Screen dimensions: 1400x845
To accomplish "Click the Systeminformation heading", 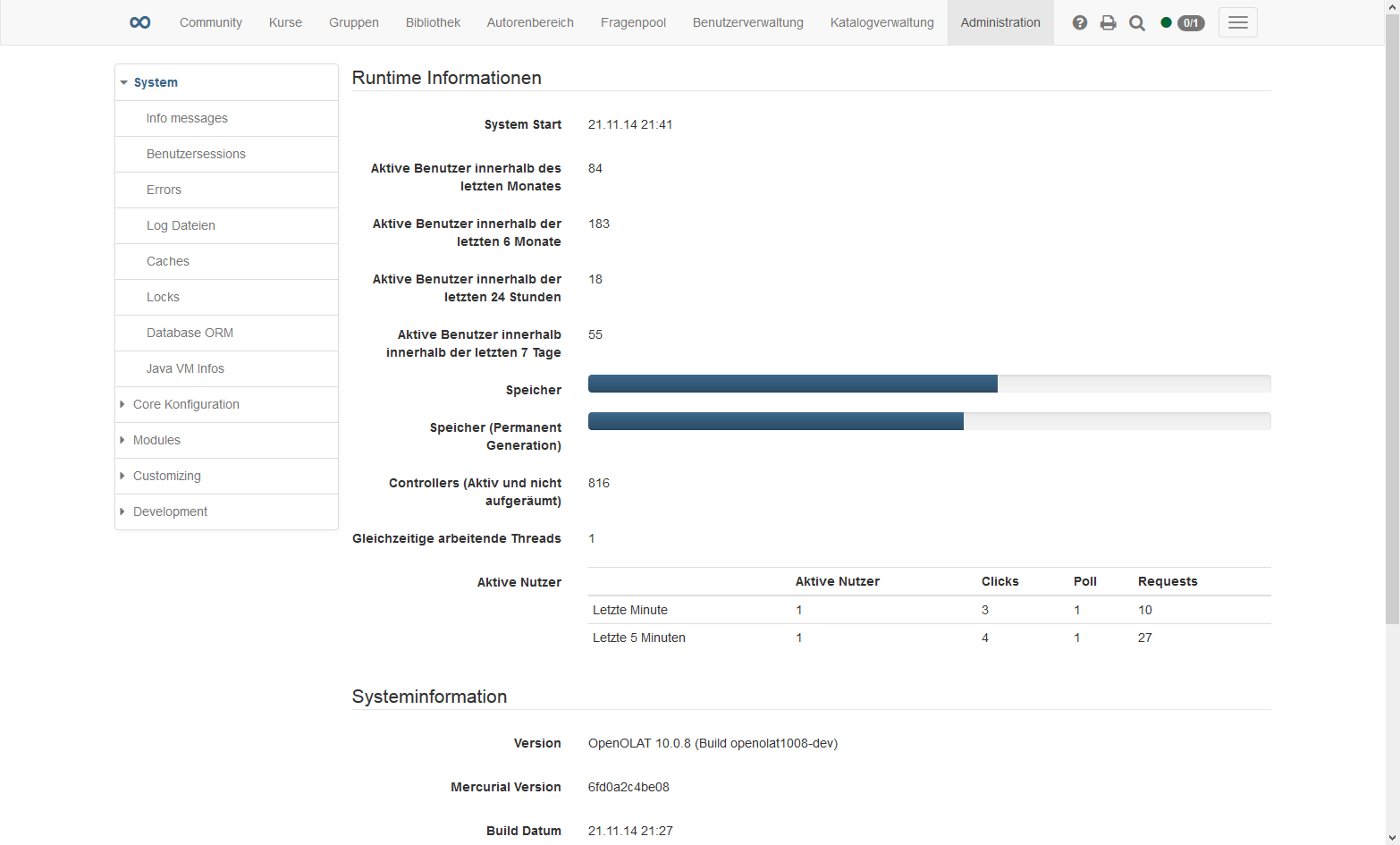I will (x=429, y=697).
